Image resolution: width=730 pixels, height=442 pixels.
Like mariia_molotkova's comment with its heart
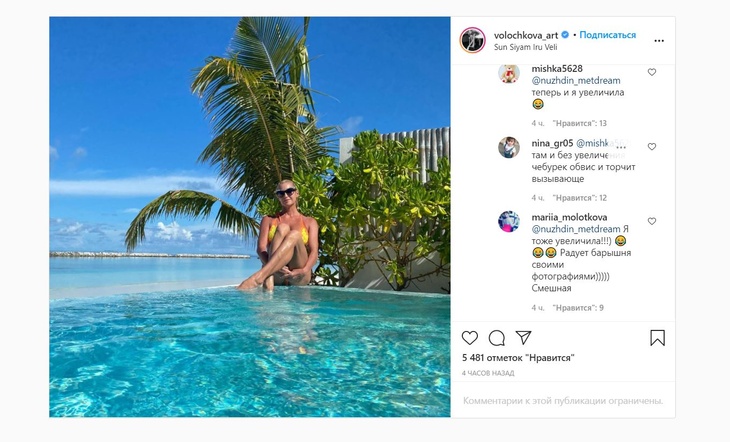[x=652, y=220]
